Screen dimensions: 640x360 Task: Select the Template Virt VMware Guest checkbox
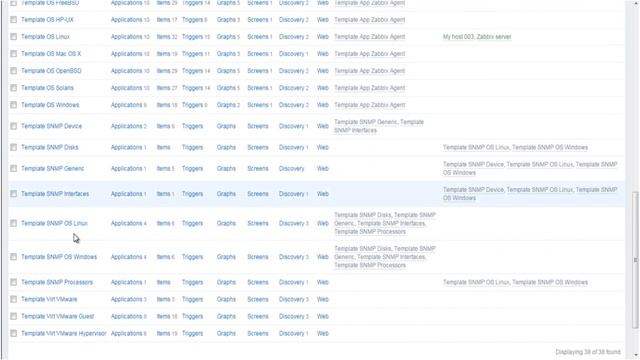[x=13, y=316]
